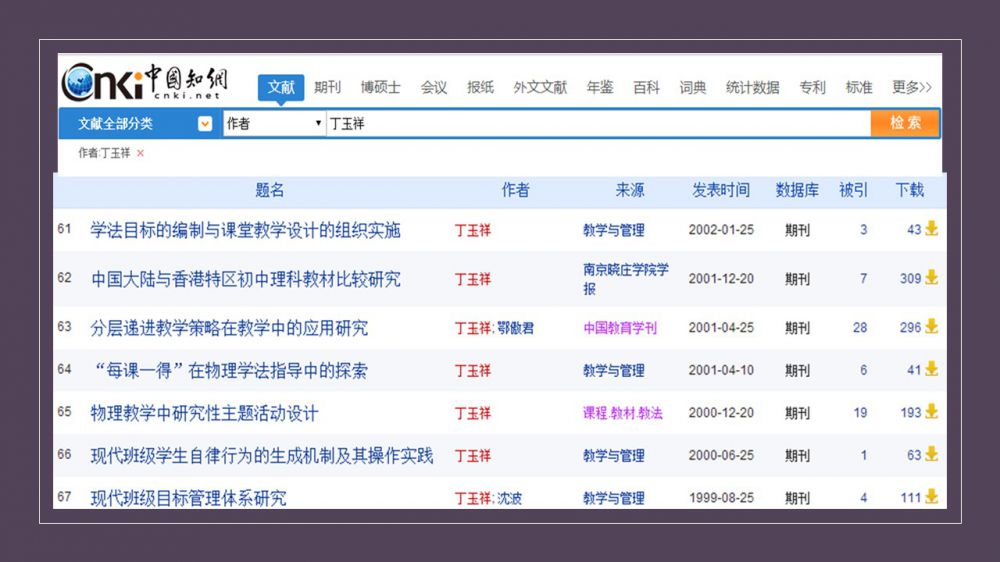Image resolution: width=1000 pixels, height=562 pixels.
Task: Download the paper with 43 downloads
Action: point(931,229)
